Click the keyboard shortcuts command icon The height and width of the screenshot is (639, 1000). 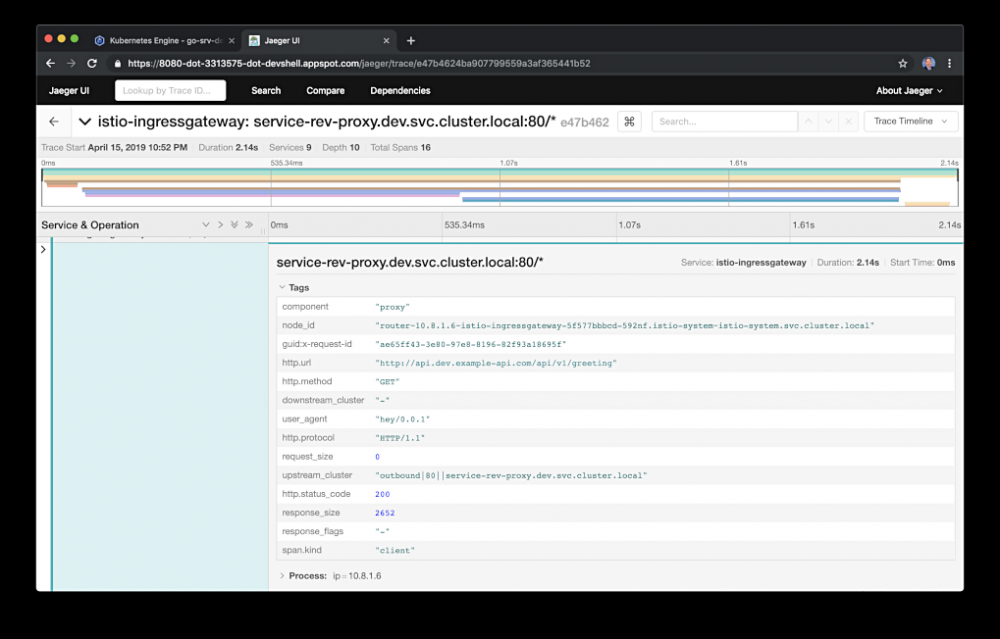pyautogui.click(x=629, y=121)
